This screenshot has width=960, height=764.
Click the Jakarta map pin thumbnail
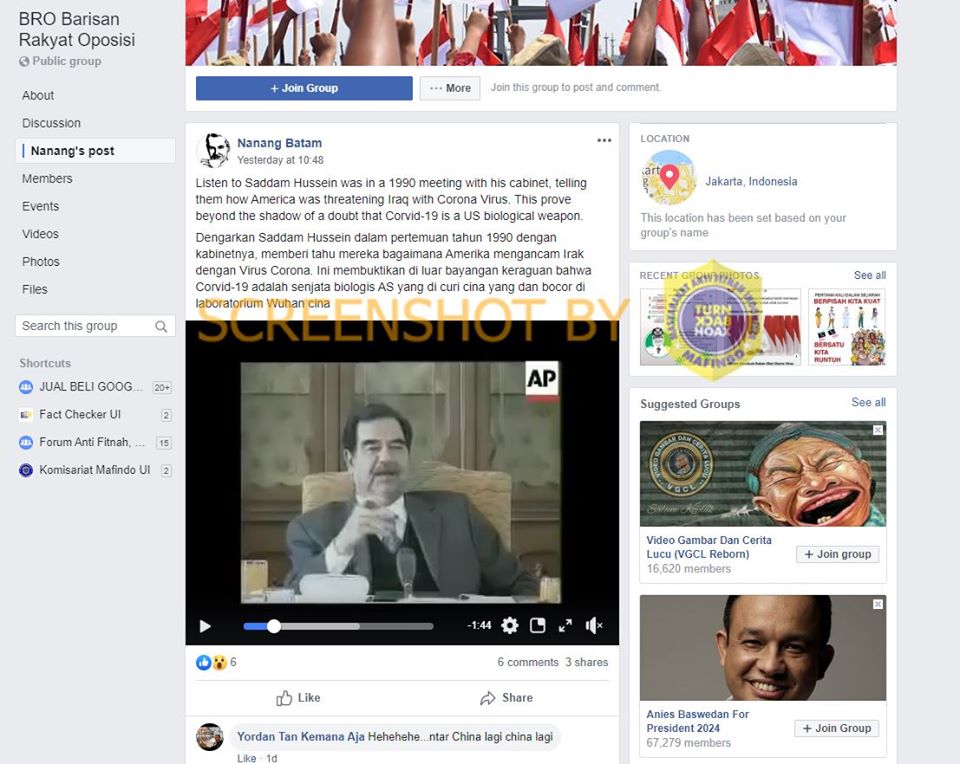tap(669, 178)
